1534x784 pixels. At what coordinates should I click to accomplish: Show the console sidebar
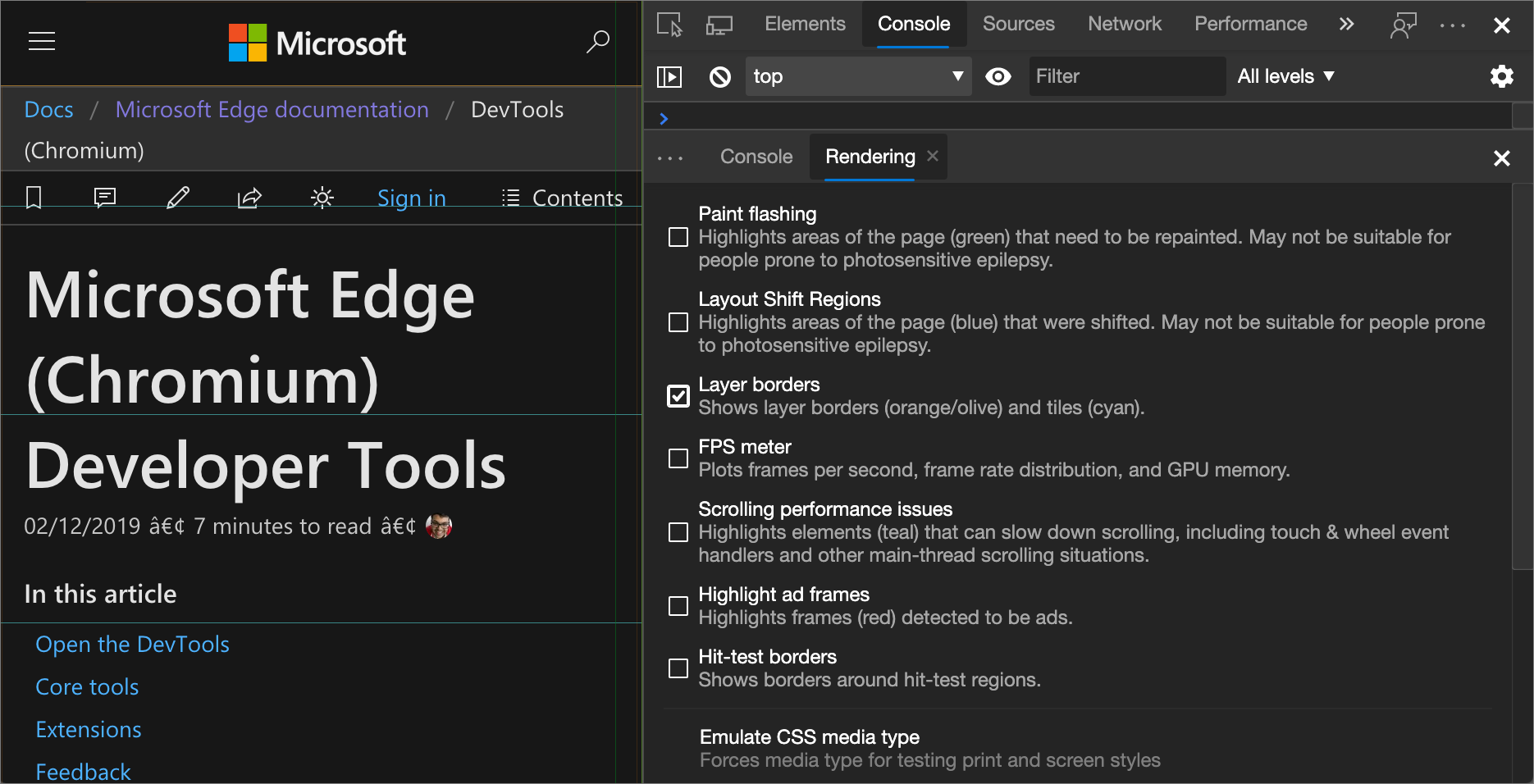click(669, 76)
